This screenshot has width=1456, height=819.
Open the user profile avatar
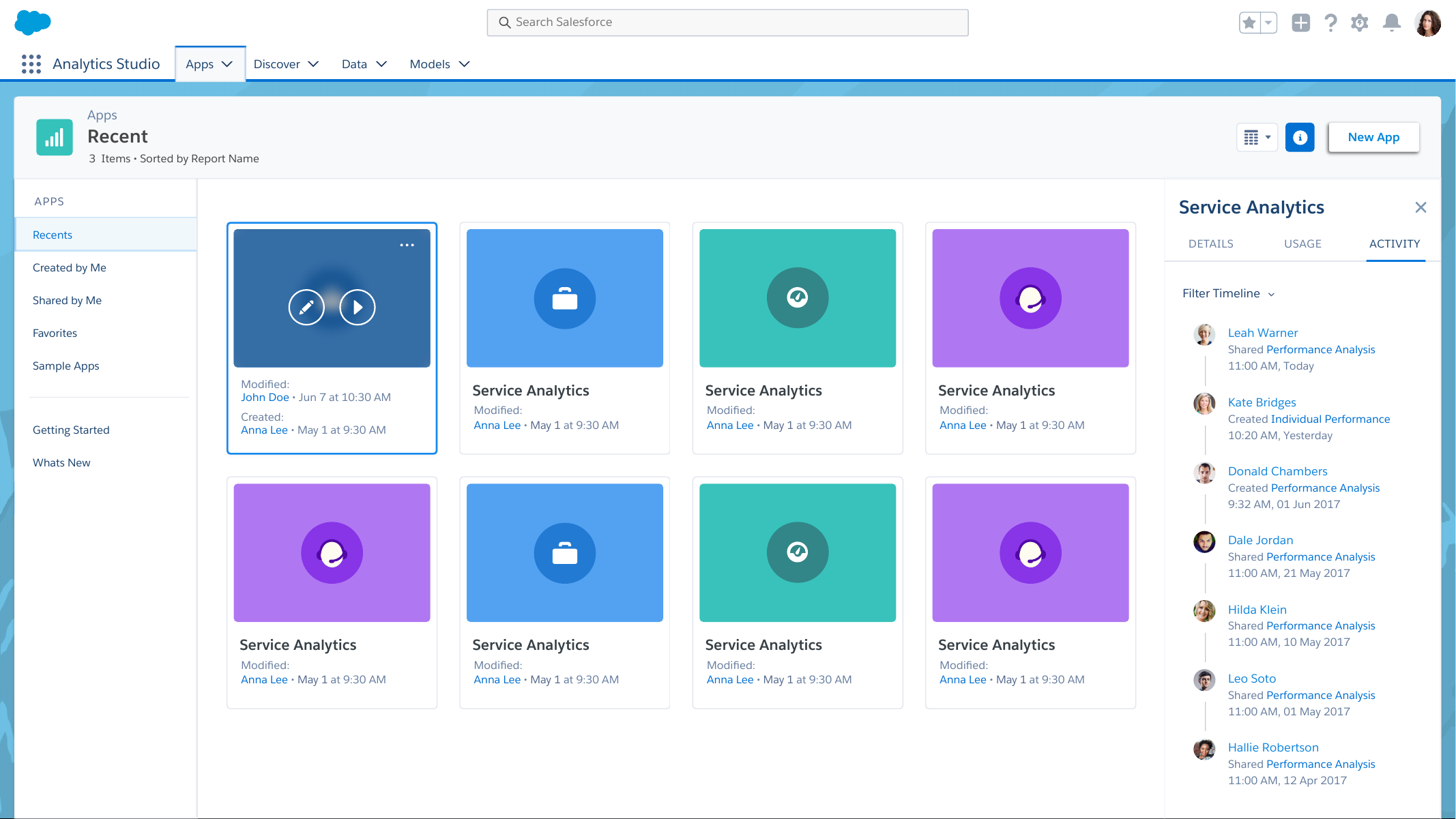tap(1428, 23)
